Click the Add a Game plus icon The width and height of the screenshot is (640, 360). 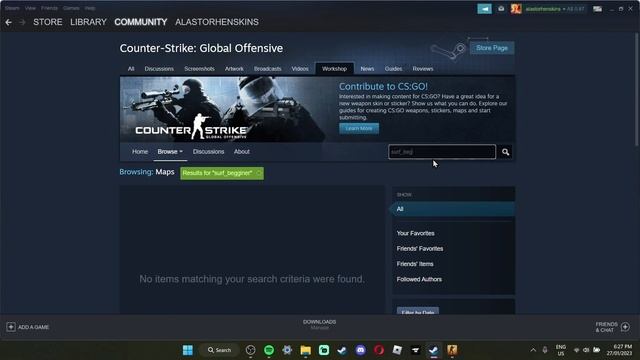pyautogui.click(x=11, y=327)
